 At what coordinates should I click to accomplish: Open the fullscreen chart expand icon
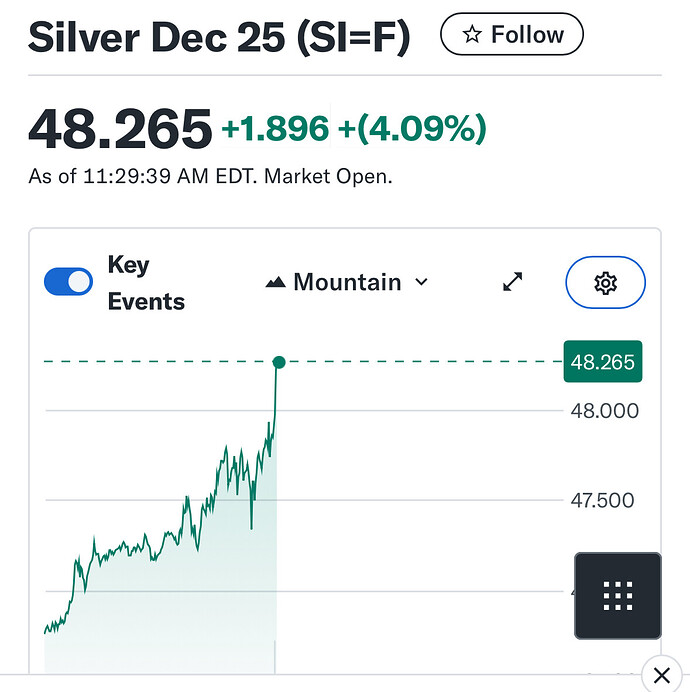point(513,283)
